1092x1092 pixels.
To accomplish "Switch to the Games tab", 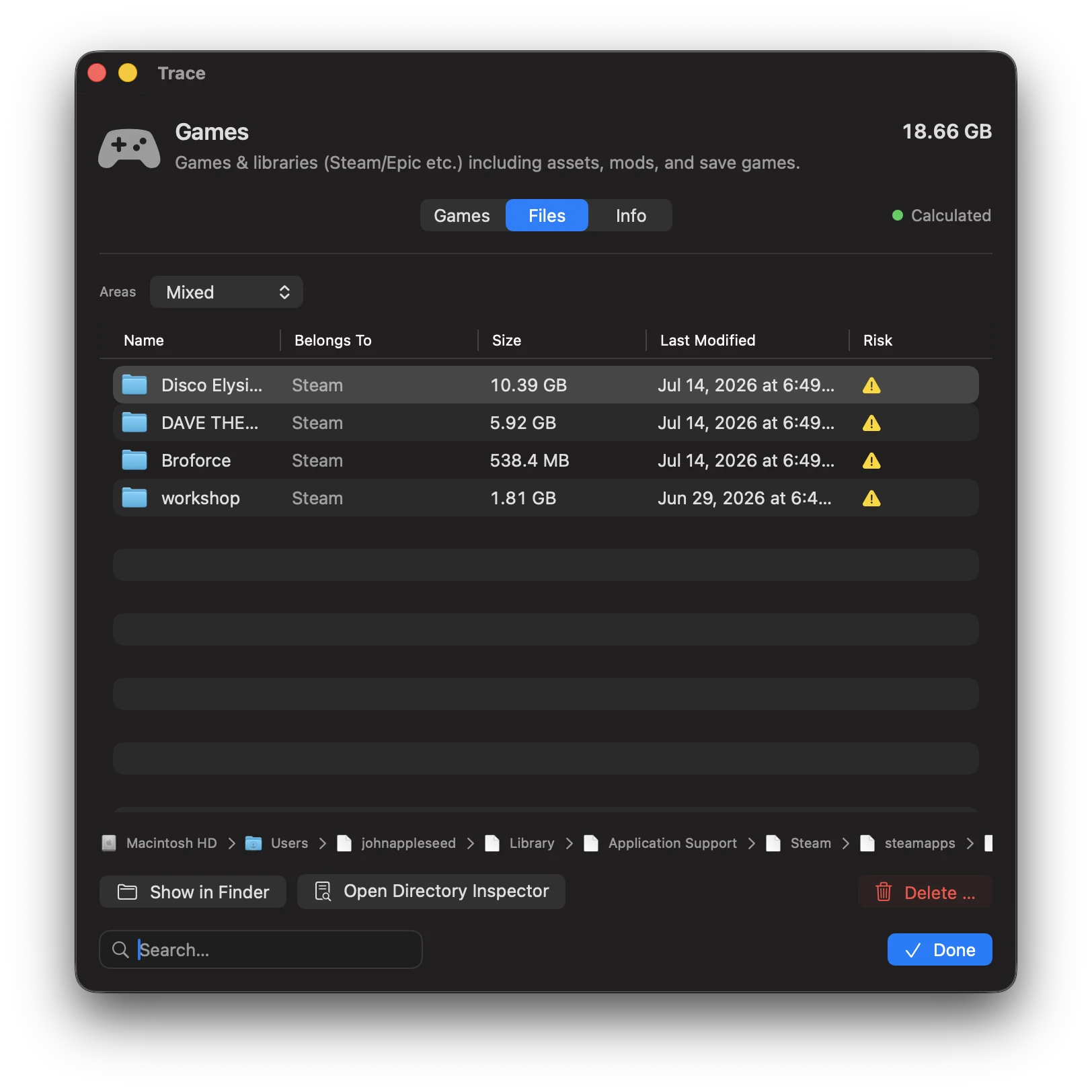I will click(x=462, y=215).
